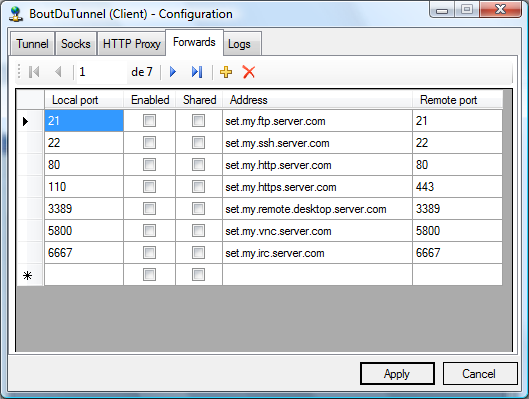
Task: Toggle Enabled checkbox in new empty row
Action: (x=149, y=275)
